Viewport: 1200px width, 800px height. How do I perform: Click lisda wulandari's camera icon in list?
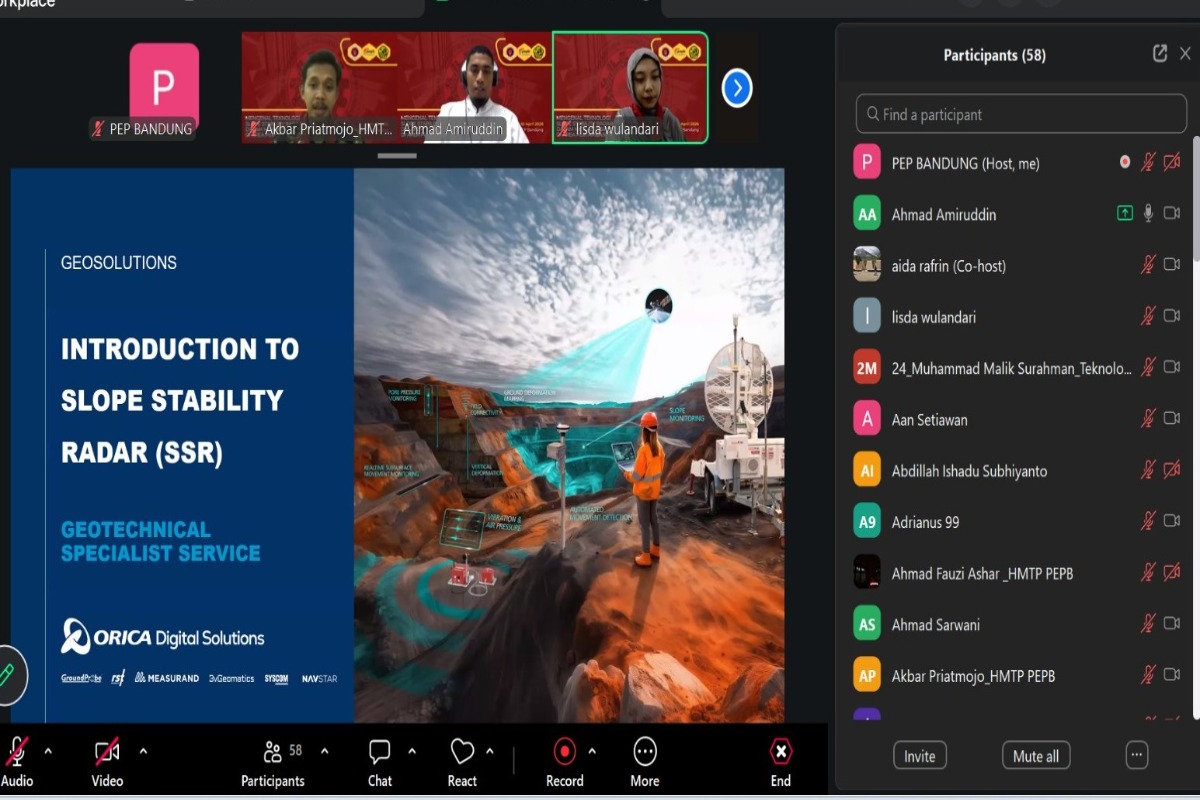point(1172,316)
